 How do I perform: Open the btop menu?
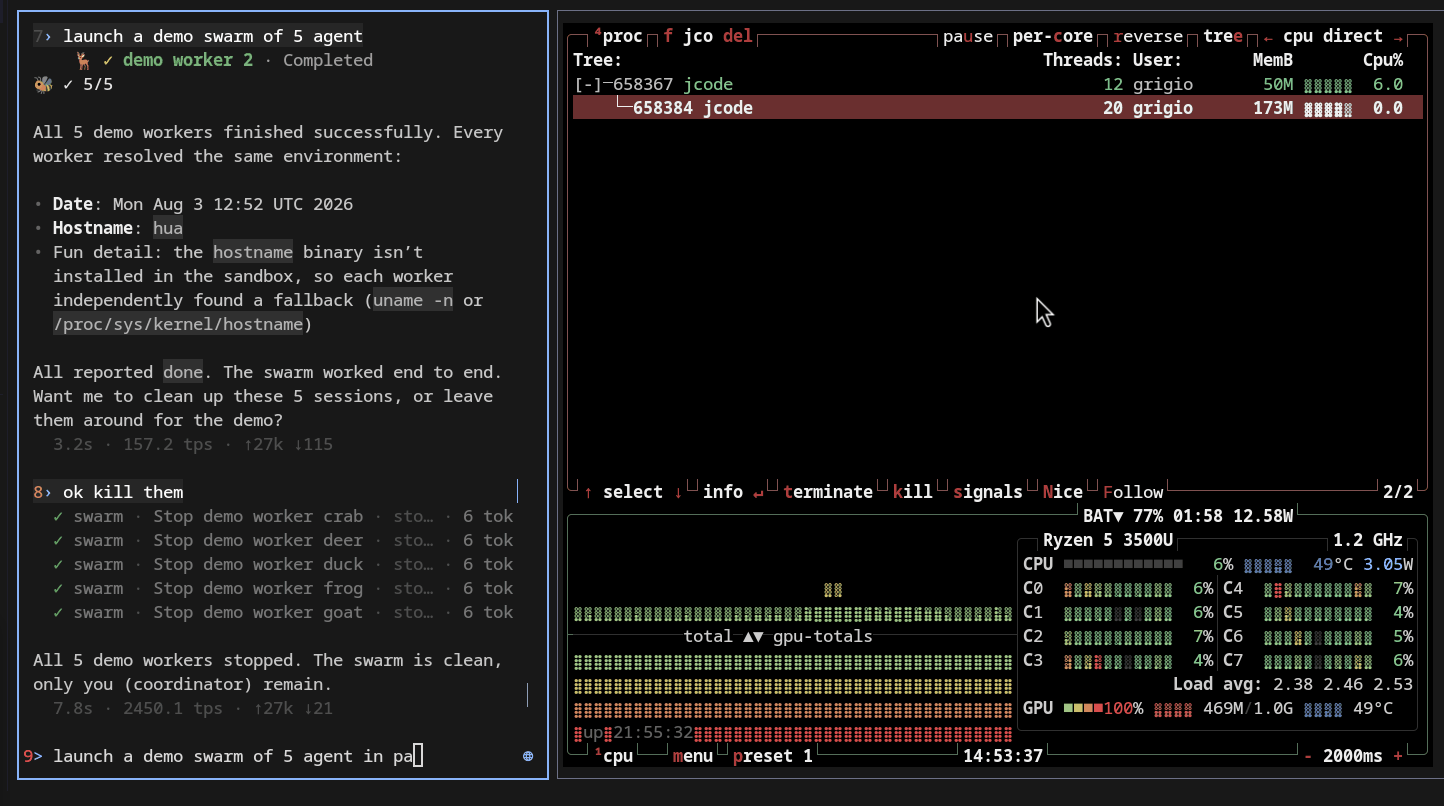tap(693, 756)
